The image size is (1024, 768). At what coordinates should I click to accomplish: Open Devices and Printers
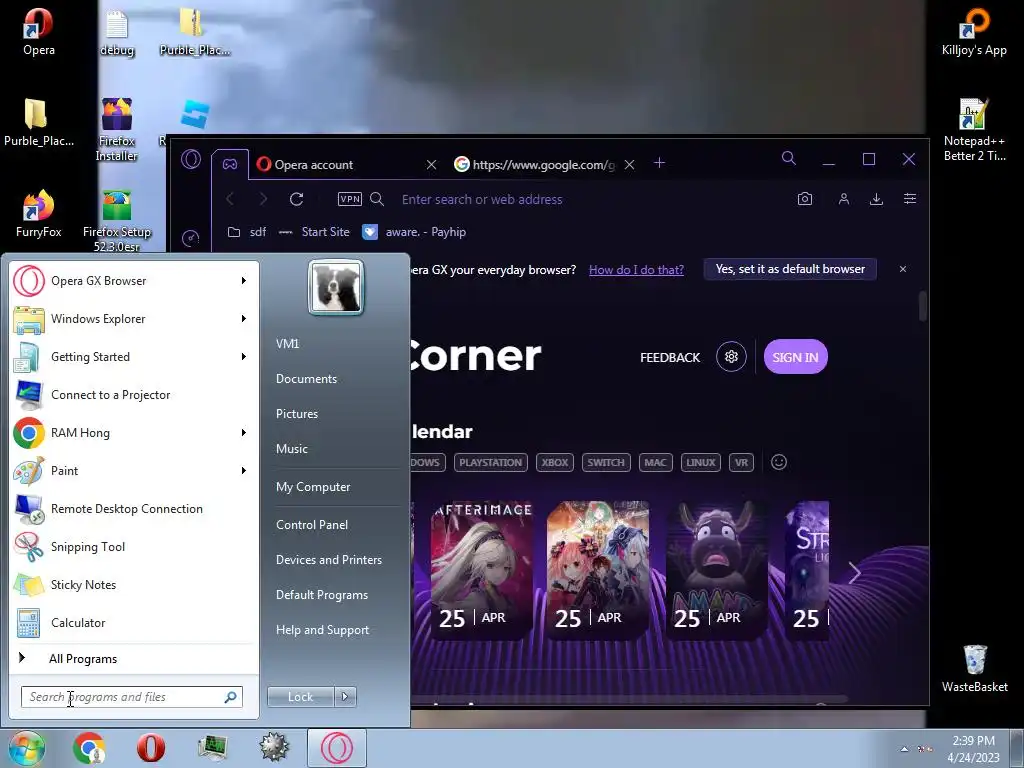coord(329,560)
